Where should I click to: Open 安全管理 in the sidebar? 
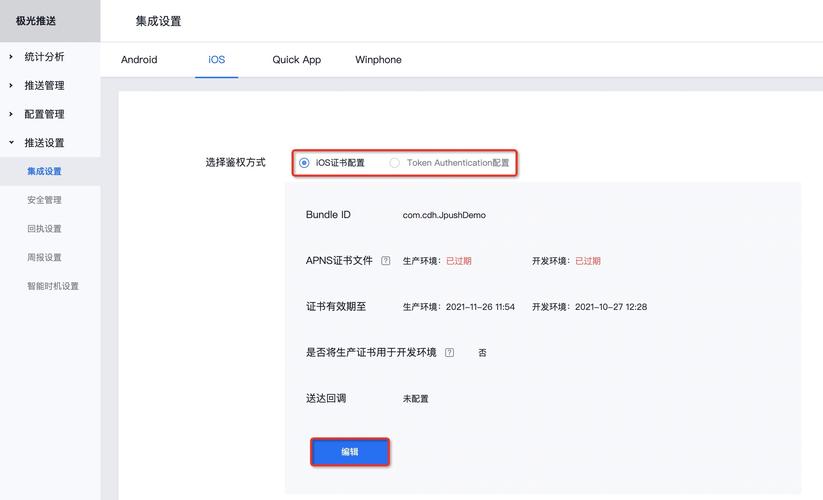point(44,200)
